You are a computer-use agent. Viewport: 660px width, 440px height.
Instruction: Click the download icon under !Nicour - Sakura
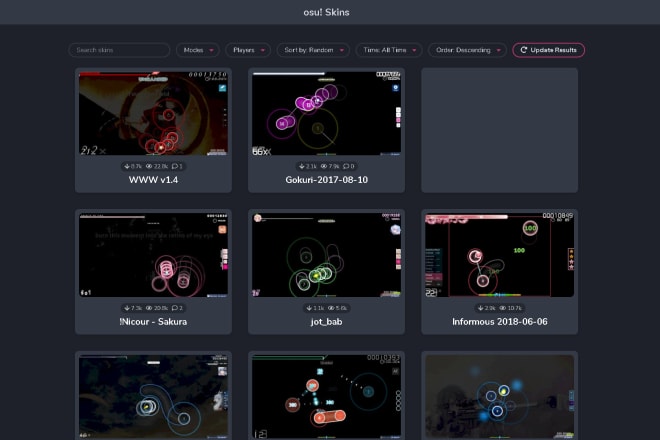[127, 308]
